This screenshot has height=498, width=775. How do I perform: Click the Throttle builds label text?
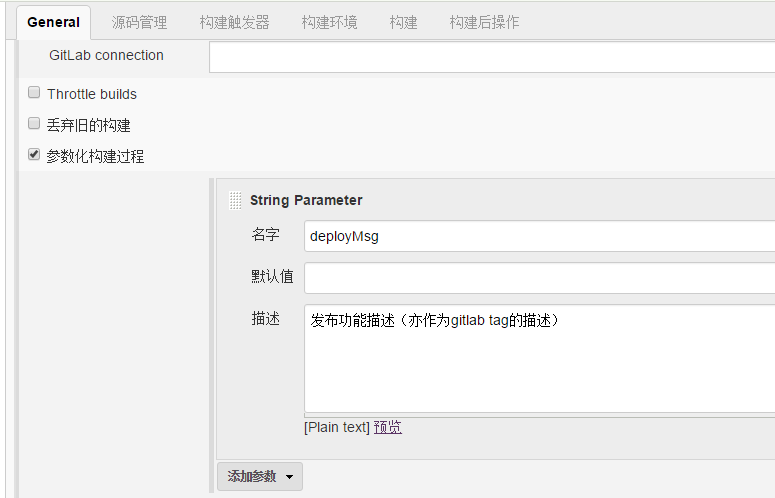click(92, 94)
